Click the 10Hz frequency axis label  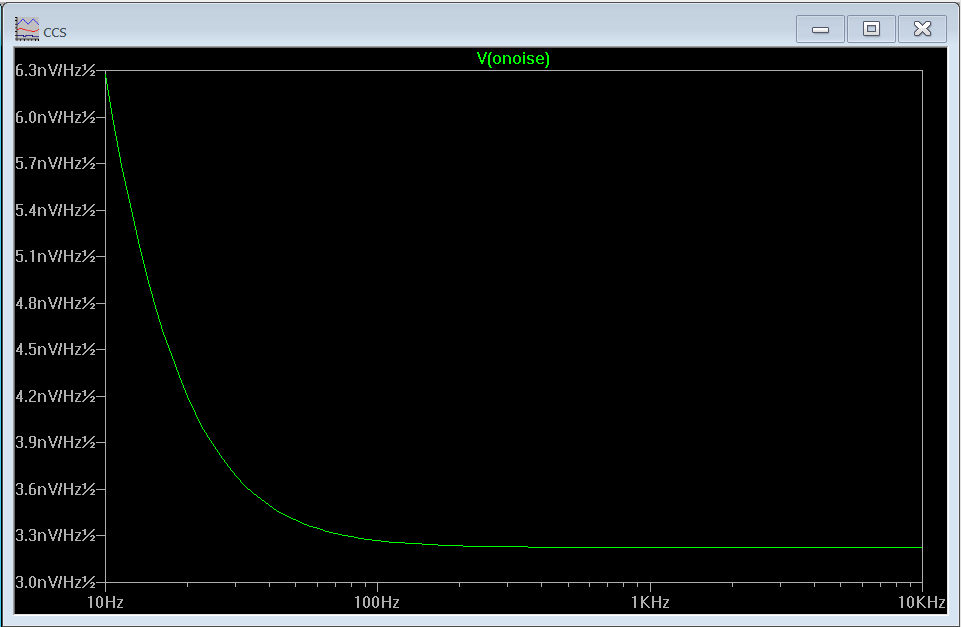tap(106, 602)
